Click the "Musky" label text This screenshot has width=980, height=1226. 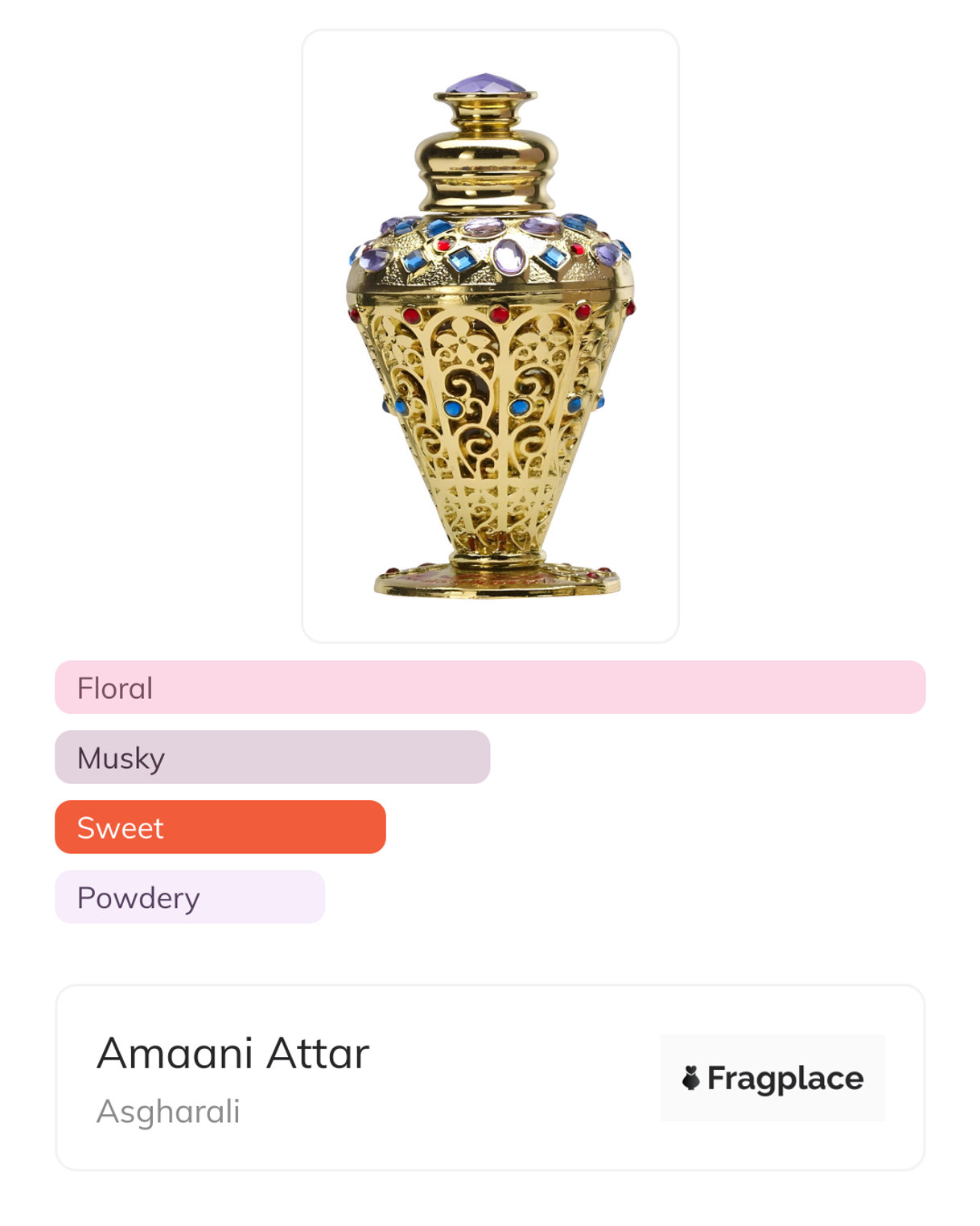pyautogui.click(x=121, y=758)
